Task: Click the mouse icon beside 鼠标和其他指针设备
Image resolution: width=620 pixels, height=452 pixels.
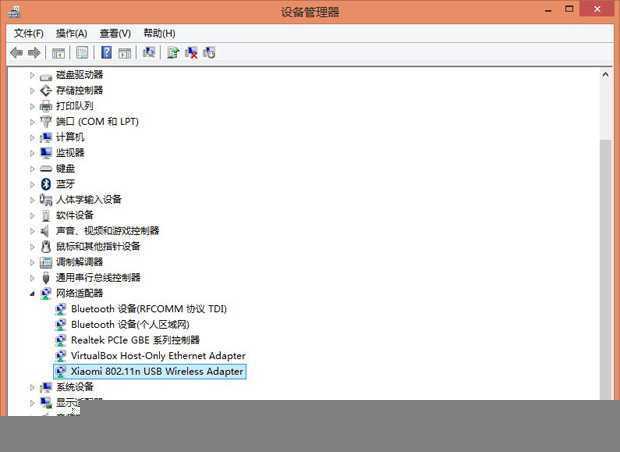Action: 46,246
